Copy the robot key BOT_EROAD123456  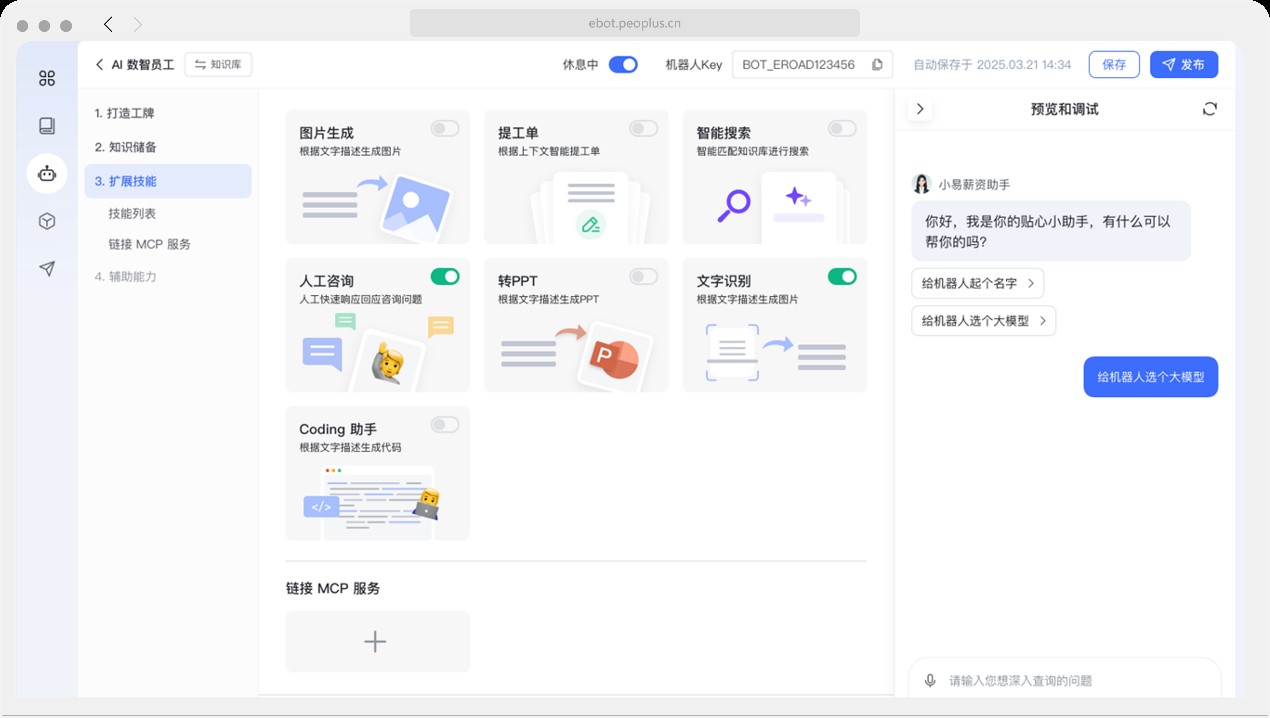click(877, 64)
